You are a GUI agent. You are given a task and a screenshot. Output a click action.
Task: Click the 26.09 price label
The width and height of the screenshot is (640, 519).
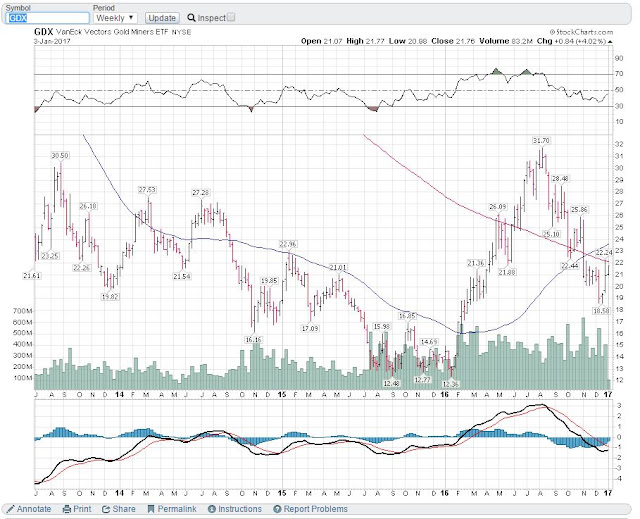(x=498, y=207)
